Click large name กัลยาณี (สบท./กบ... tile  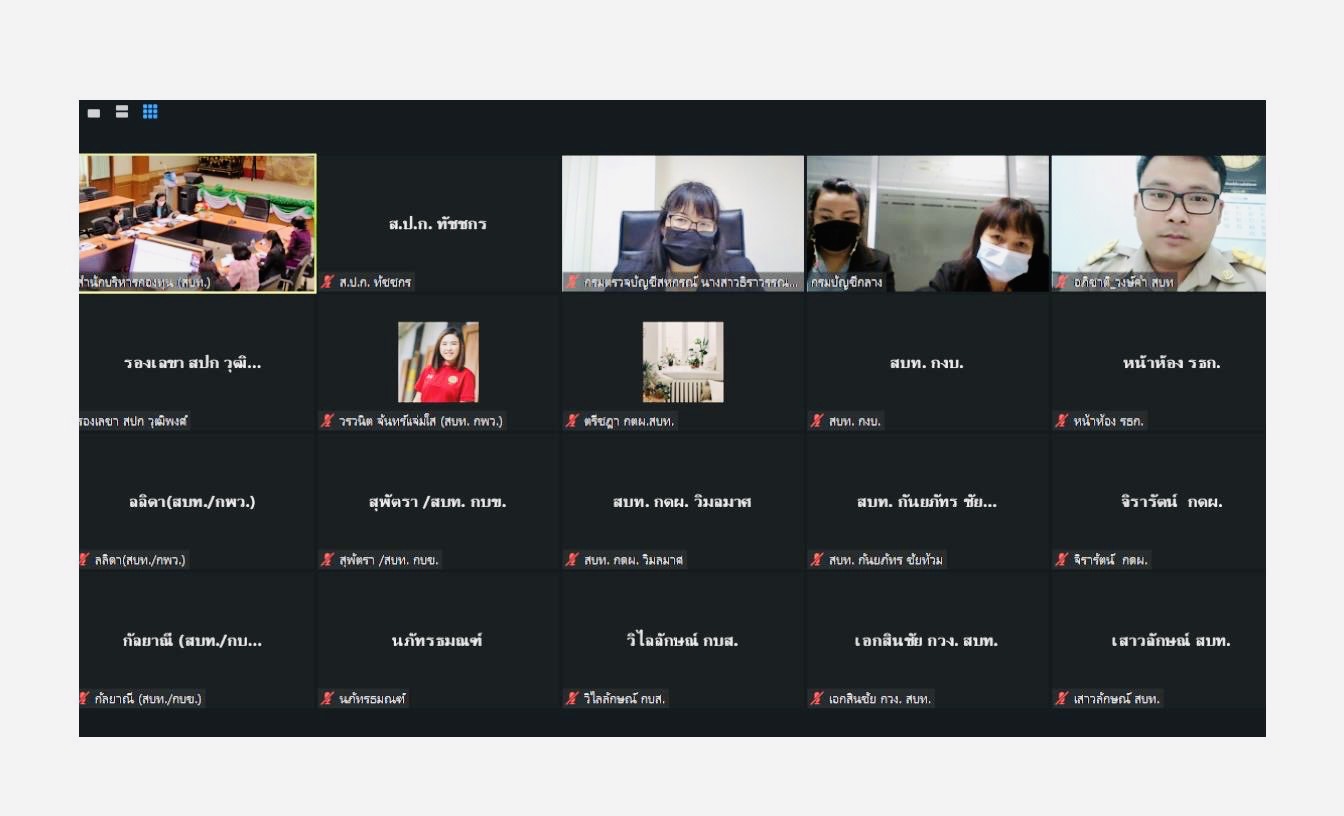coord(193,641)
